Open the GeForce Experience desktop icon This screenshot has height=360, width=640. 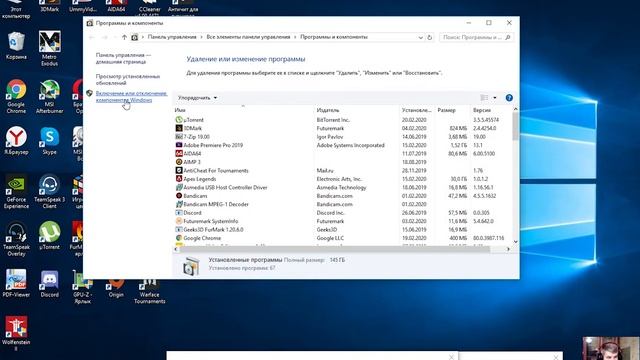tap(16, 191)
